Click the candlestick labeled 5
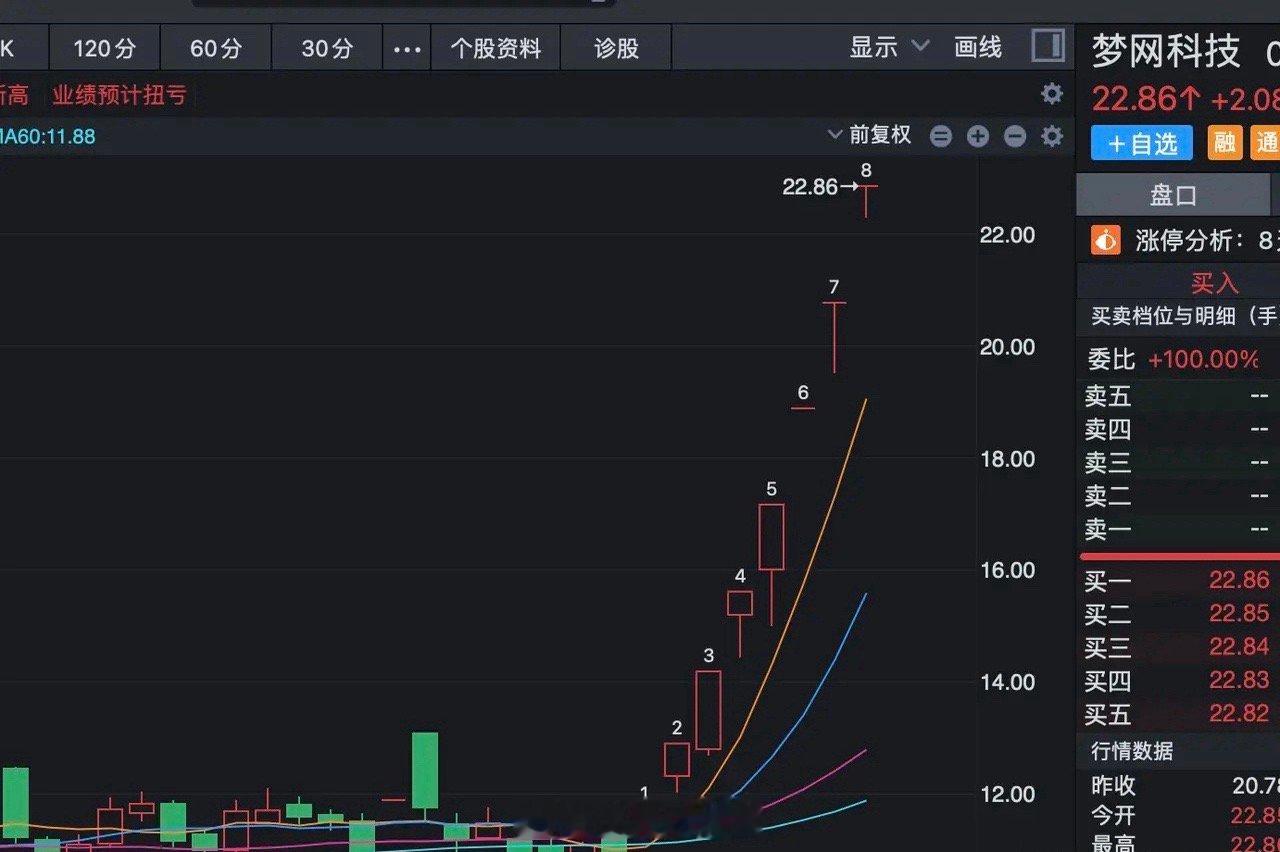Screen dimensions: 1280x852 click(x=771, y=565)
